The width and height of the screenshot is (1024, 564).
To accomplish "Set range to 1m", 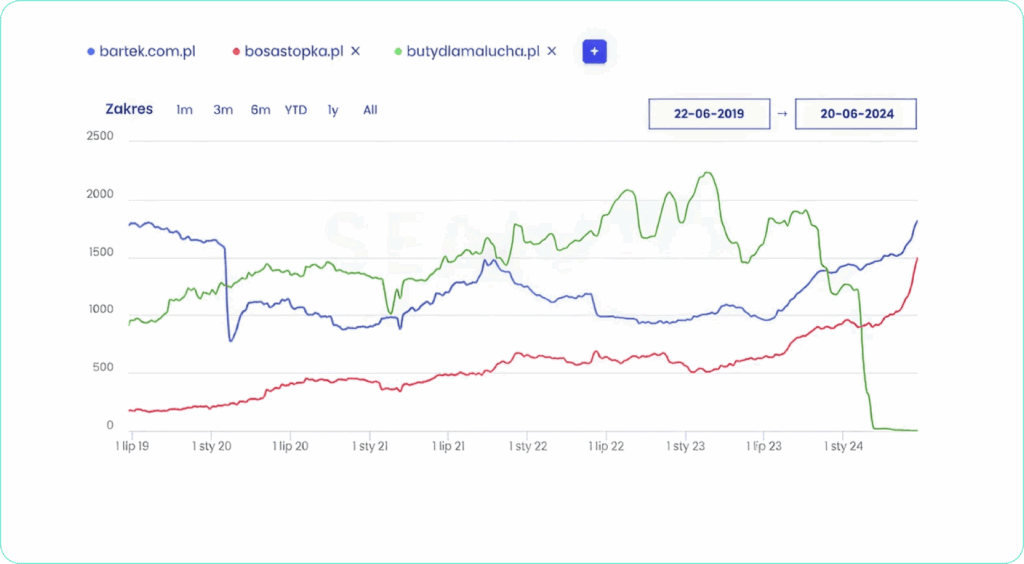I will pyautogui.click(x=184, y=110).
